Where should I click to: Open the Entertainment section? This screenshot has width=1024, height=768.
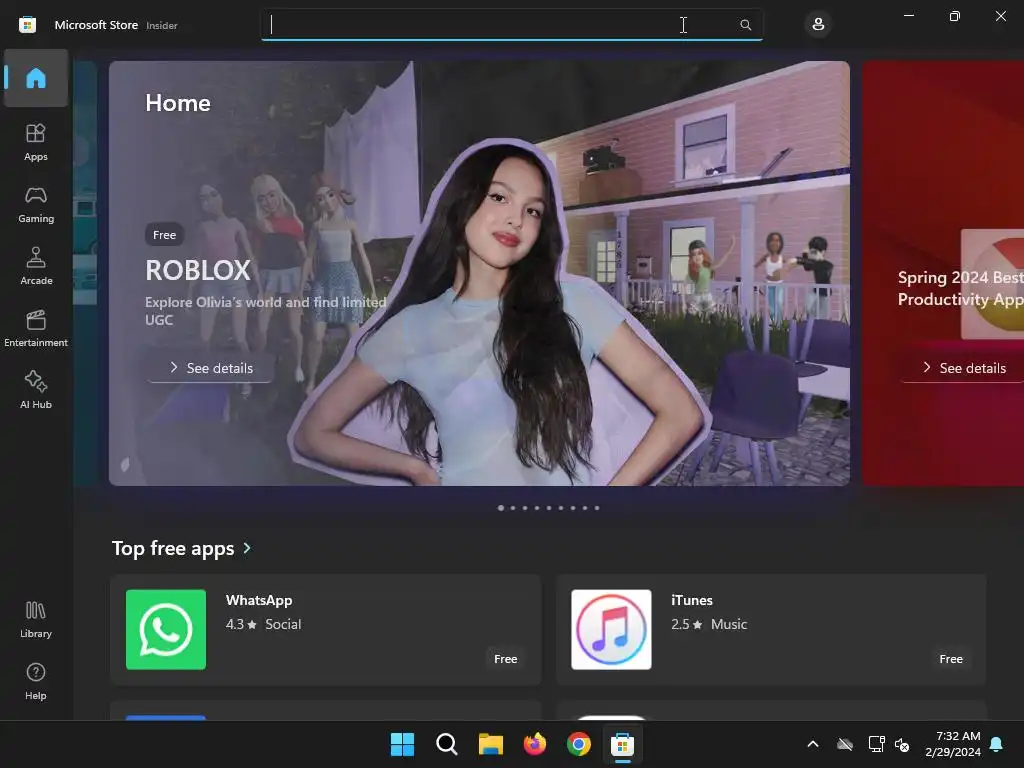pos(36,328)
